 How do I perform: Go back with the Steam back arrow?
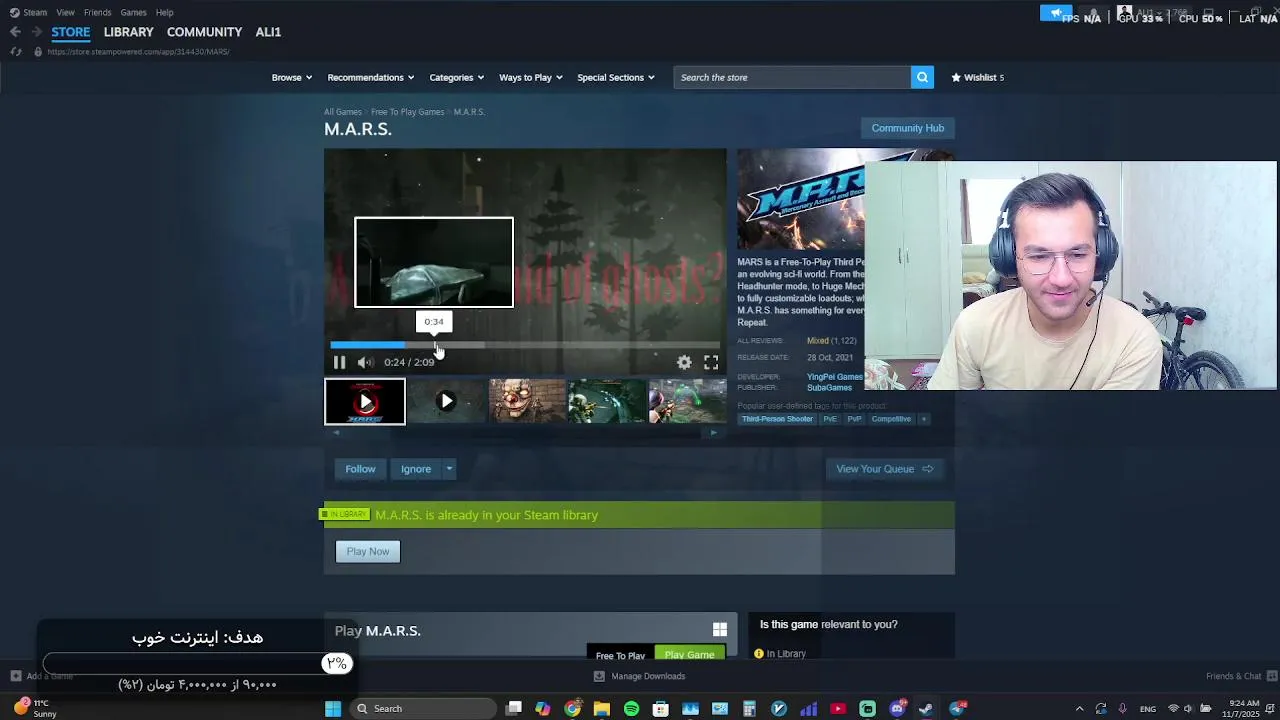pyautogui.click(x=15, y=32)
